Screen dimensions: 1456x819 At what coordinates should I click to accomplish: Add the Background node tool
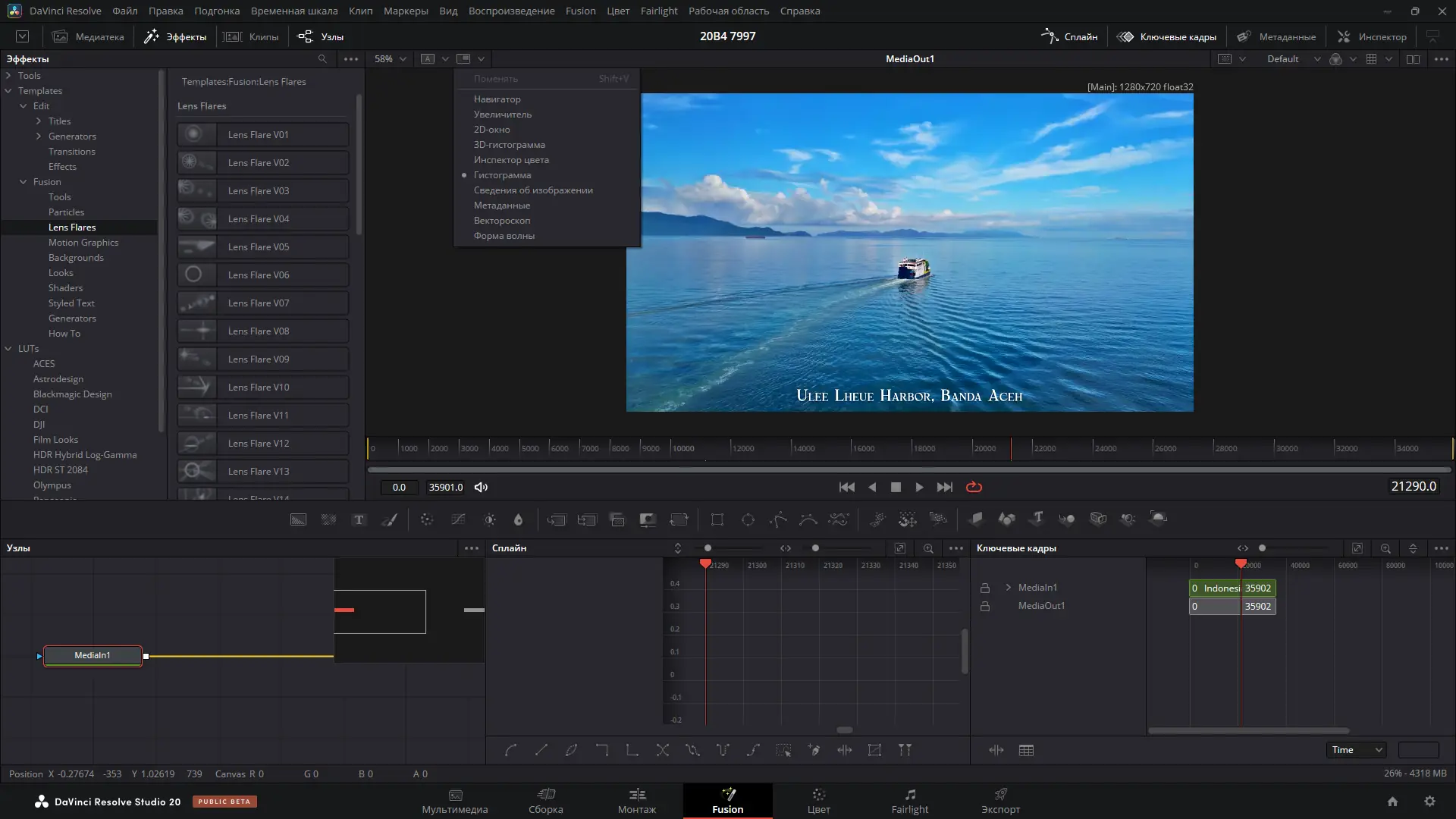click(x=298, y=519)
